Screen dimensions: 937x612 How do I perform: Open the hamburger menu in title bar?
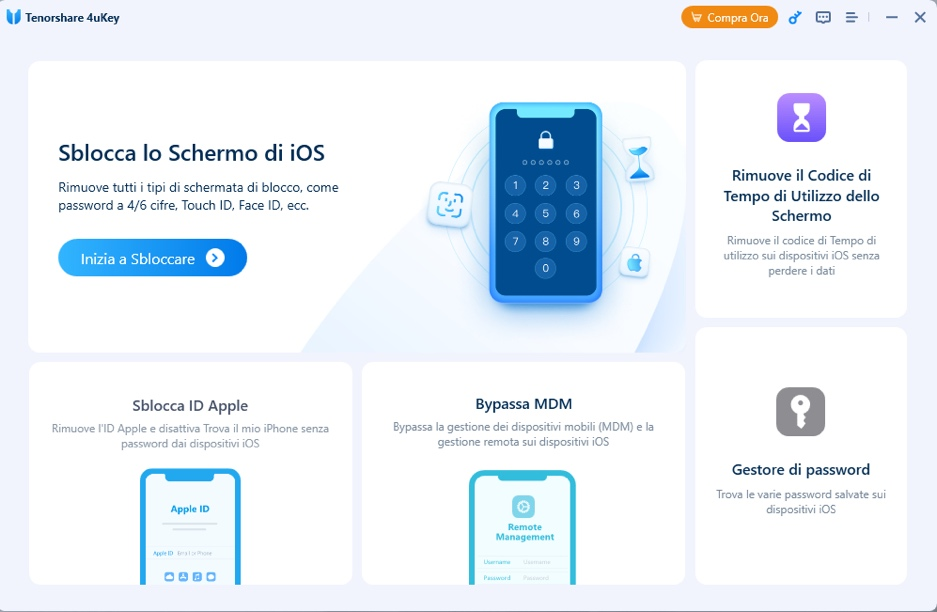pos(852,18)
